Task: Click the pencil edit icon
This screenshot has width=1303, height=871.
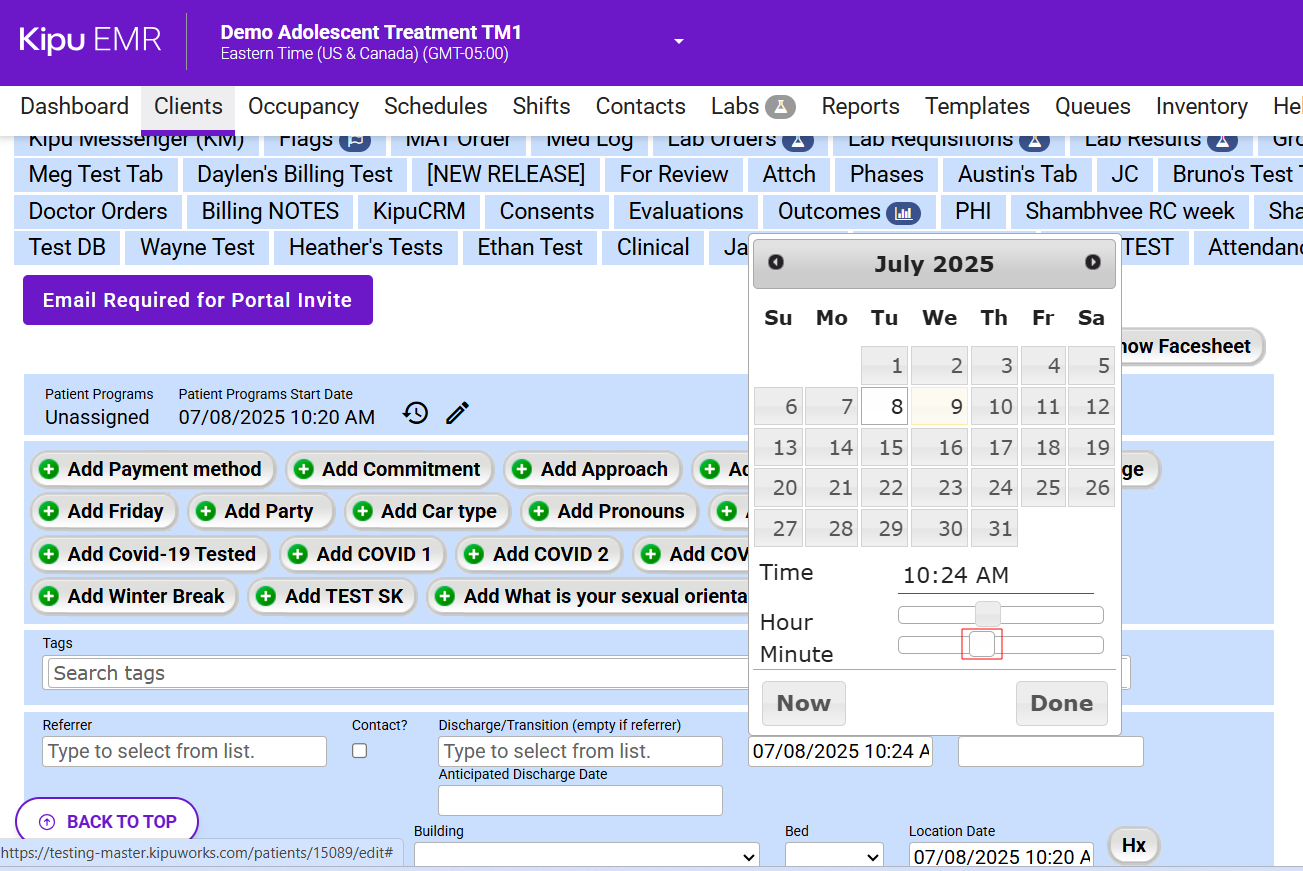Action: [x=458, y=413]
